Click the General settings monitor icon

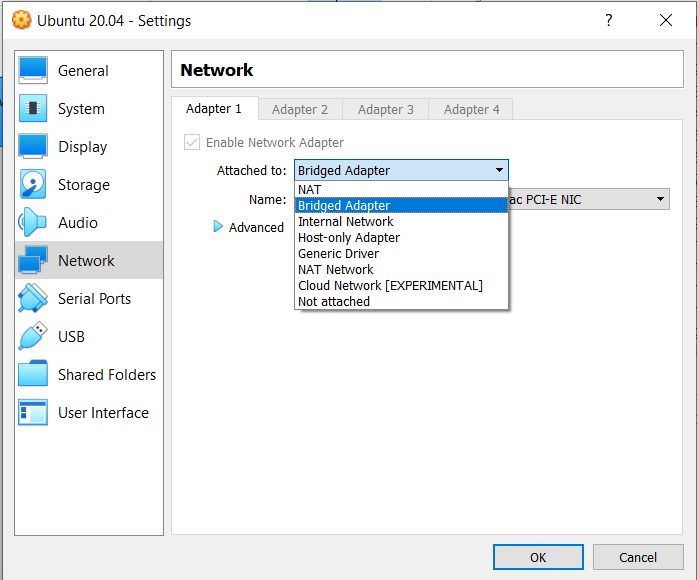33,71
